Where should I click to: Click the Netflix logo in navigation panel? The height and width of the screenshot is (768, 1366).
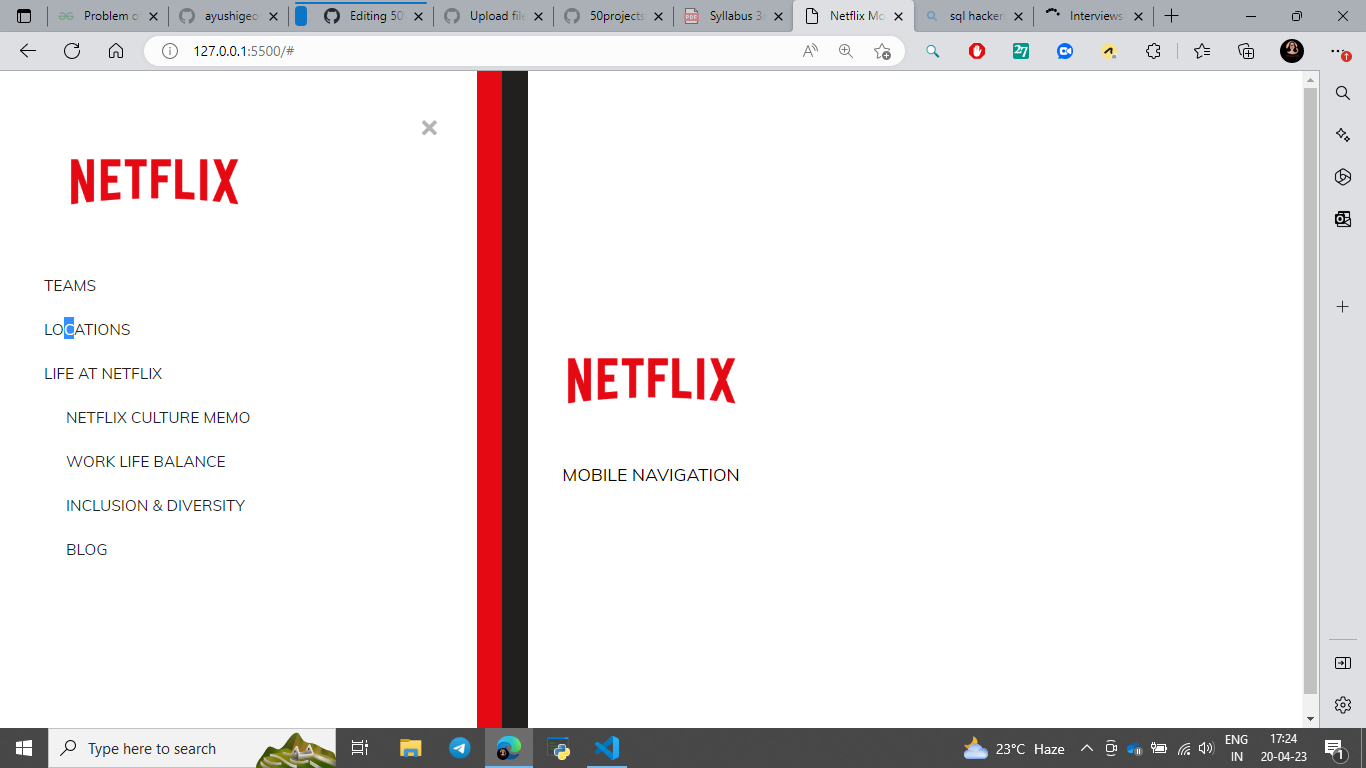tap(154, 181)
